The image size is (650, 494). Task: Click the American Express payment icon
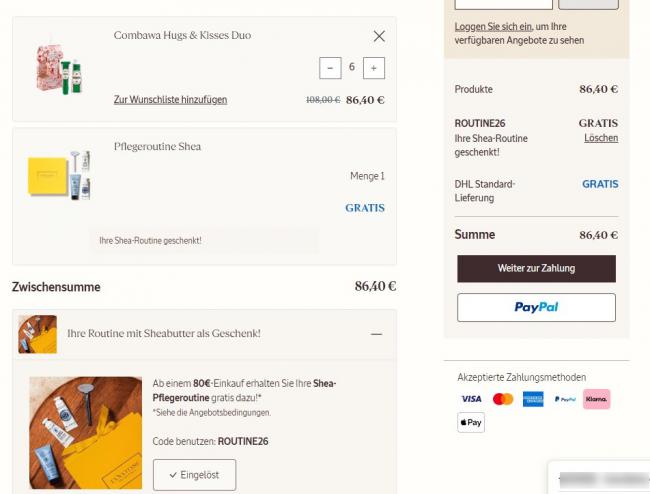(533, 399)
